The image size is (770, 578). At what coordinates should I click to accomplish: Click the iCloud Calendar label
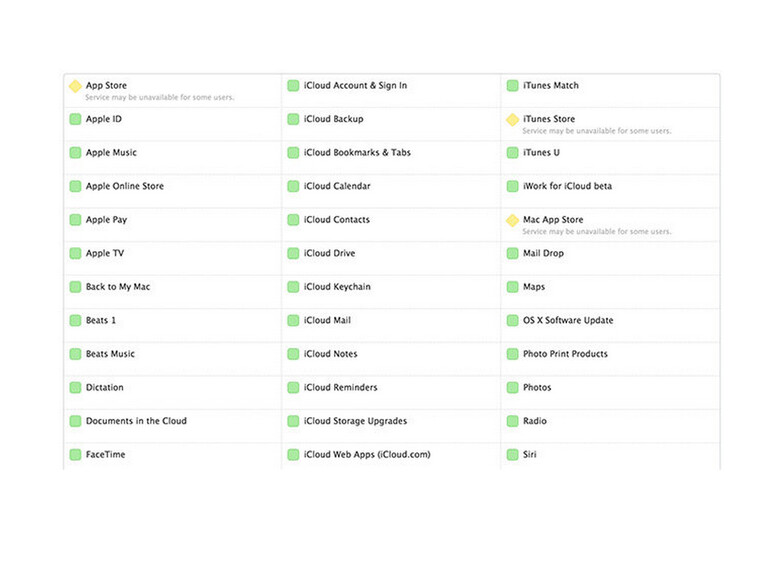(x=337, y=186)
